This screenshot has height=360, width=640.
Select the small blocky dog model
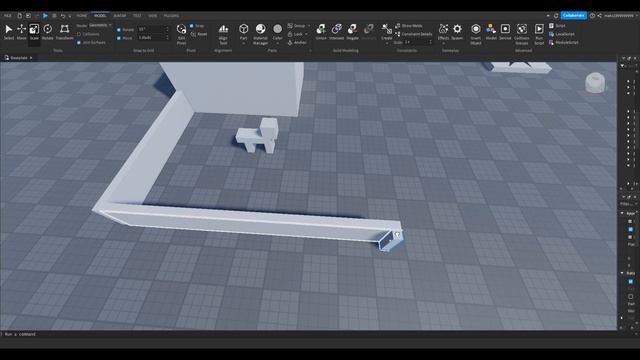tap(257, 136)
